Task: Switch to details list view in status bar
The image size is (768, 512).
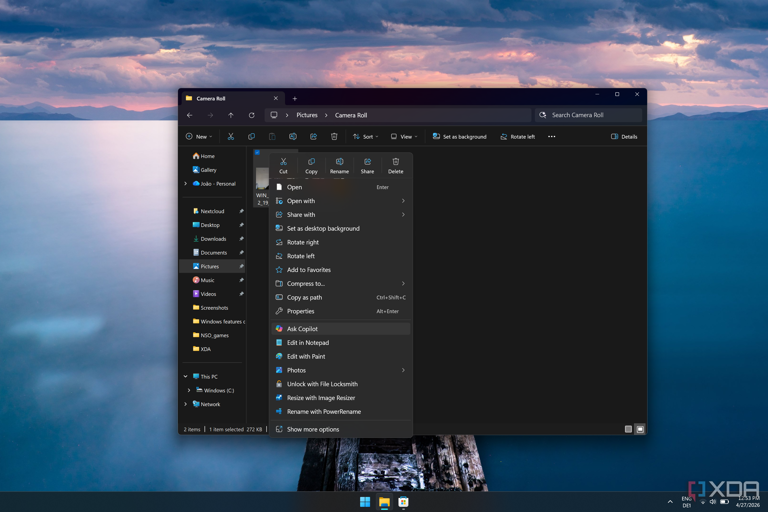Action: click(x=628, y=429)
